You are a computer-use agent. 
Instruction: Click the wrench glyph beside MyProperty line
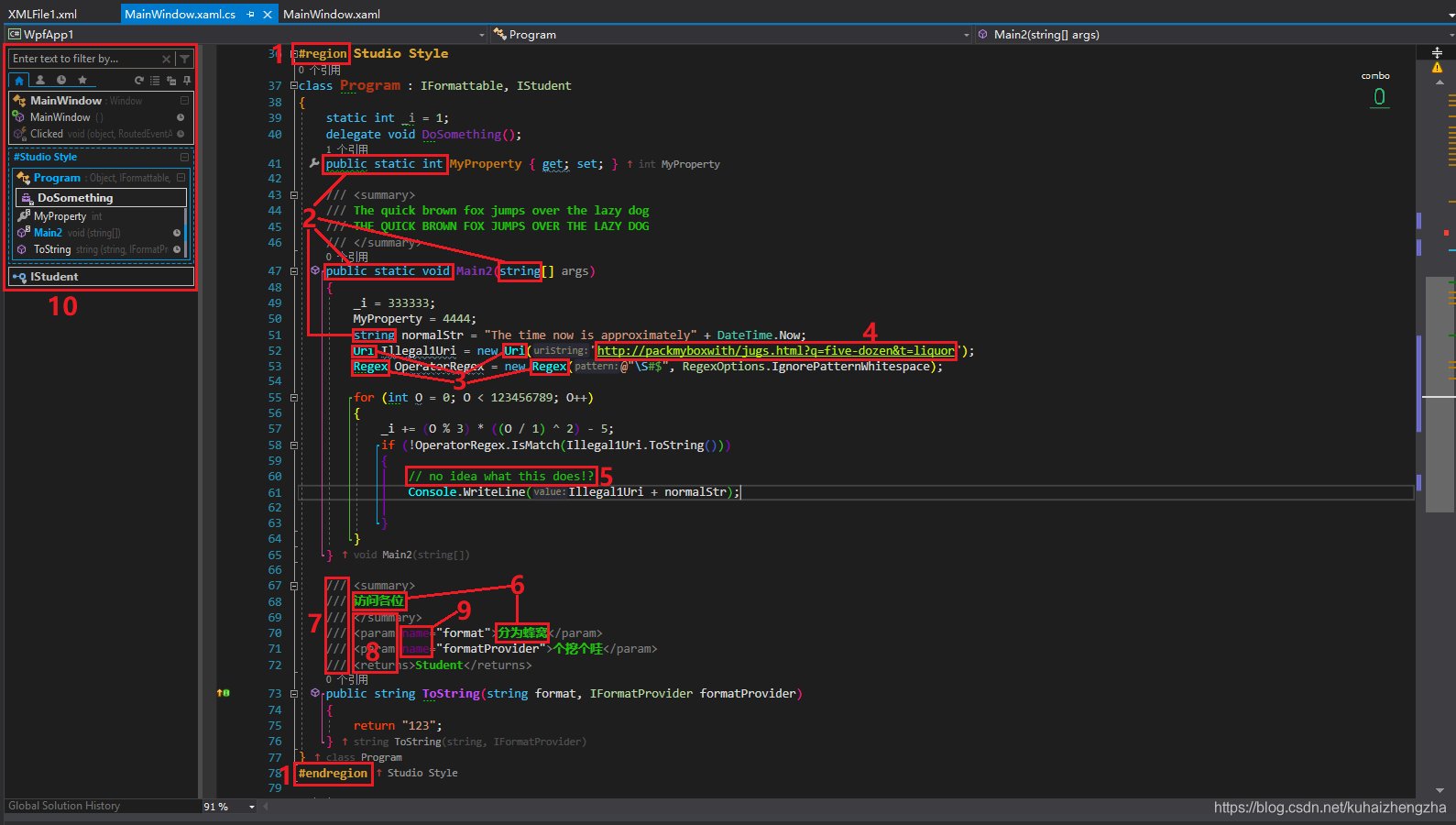tap(314, 163)
